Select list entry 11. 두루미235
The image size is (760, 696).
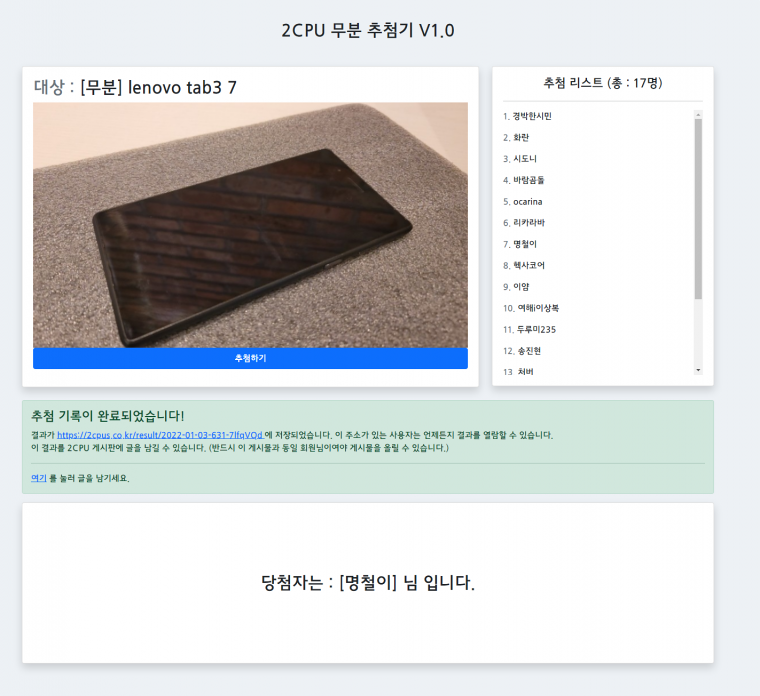pos(529,330)
